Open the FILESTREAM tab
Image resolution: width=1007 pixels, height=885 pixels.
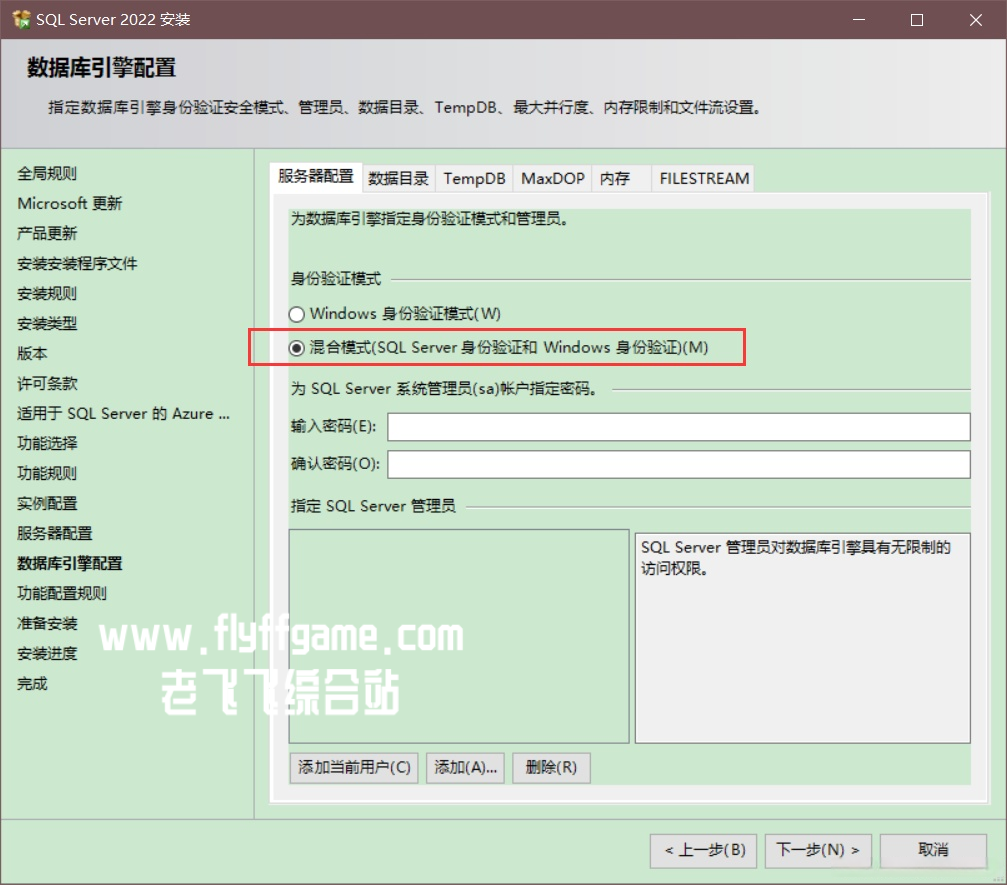click(x=704, y=179)
